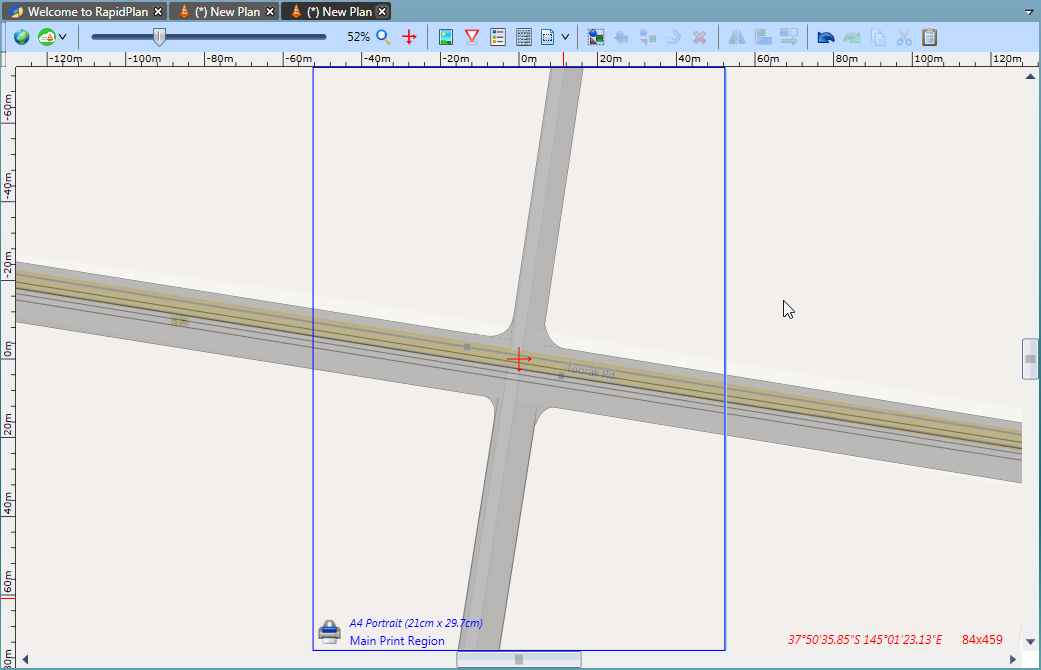Select the active rightmost New Plan tab
1041x670 pixels.
pyautogui.click(x=337, y=12)
